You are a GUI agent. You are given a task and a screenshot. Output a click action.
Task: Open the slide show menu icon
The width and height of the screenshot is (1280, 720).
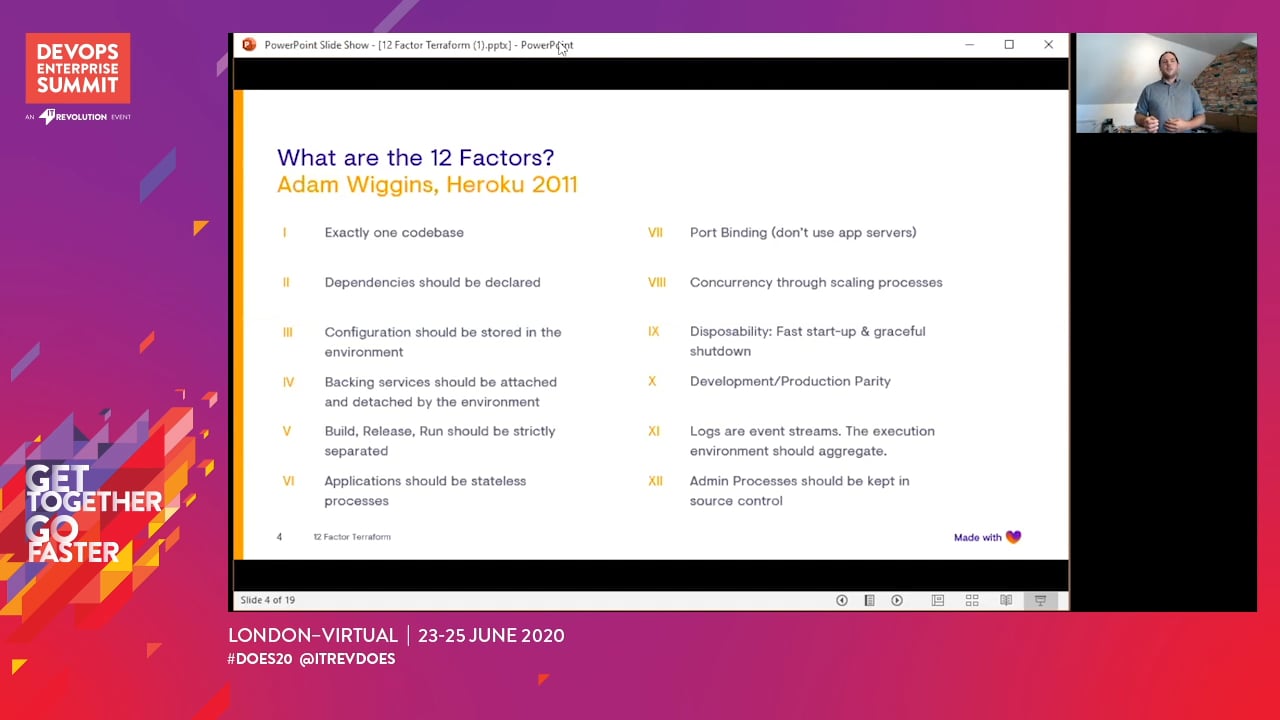870,600
